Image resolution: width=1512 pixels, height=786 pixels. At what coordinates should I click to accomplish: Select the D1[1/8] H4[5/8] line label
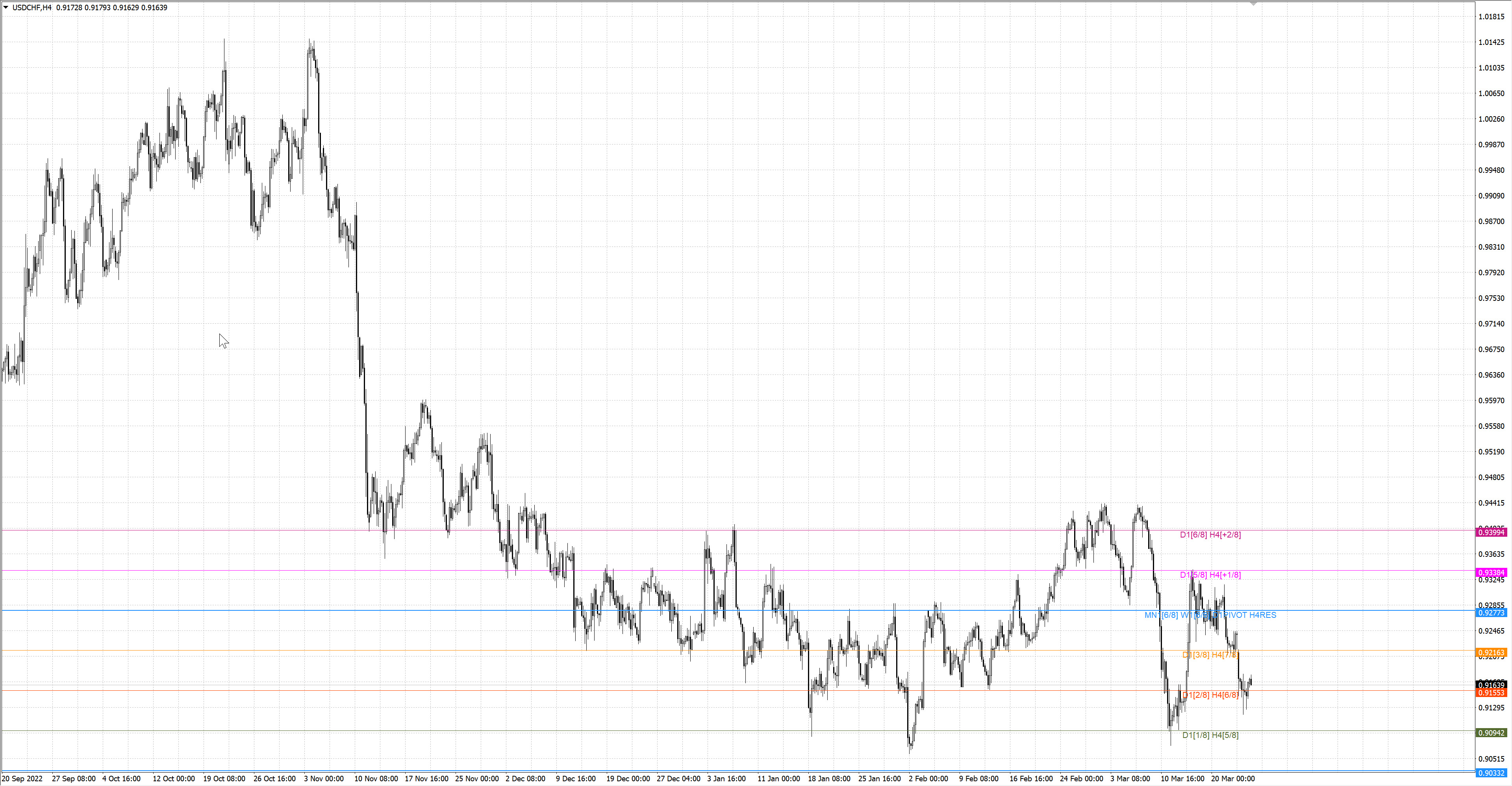[1210, 735]
